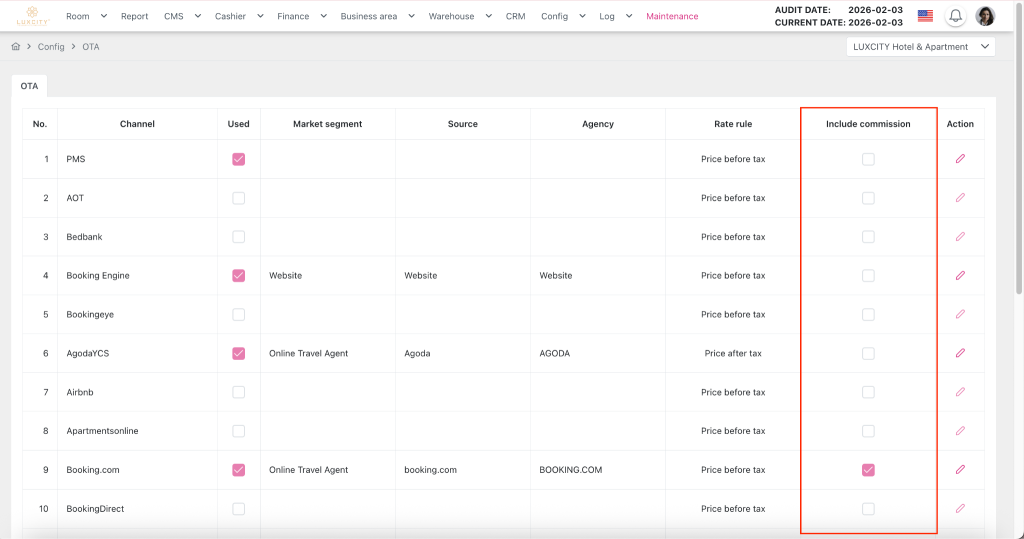The image size is (1024, 539).
Task: Enable Used checkbox for Airbnb
Action: pyautogui.click(x=238, y=392)
